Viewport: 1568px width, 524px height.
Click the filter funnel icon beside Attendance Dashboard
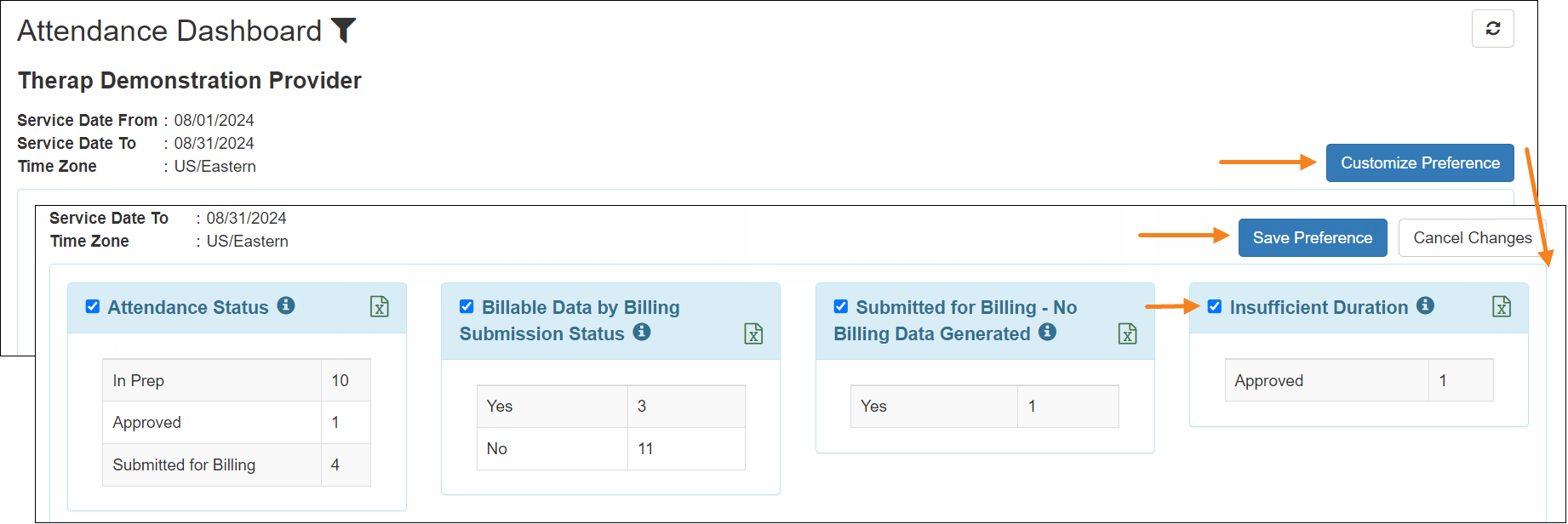coord(343,31)
